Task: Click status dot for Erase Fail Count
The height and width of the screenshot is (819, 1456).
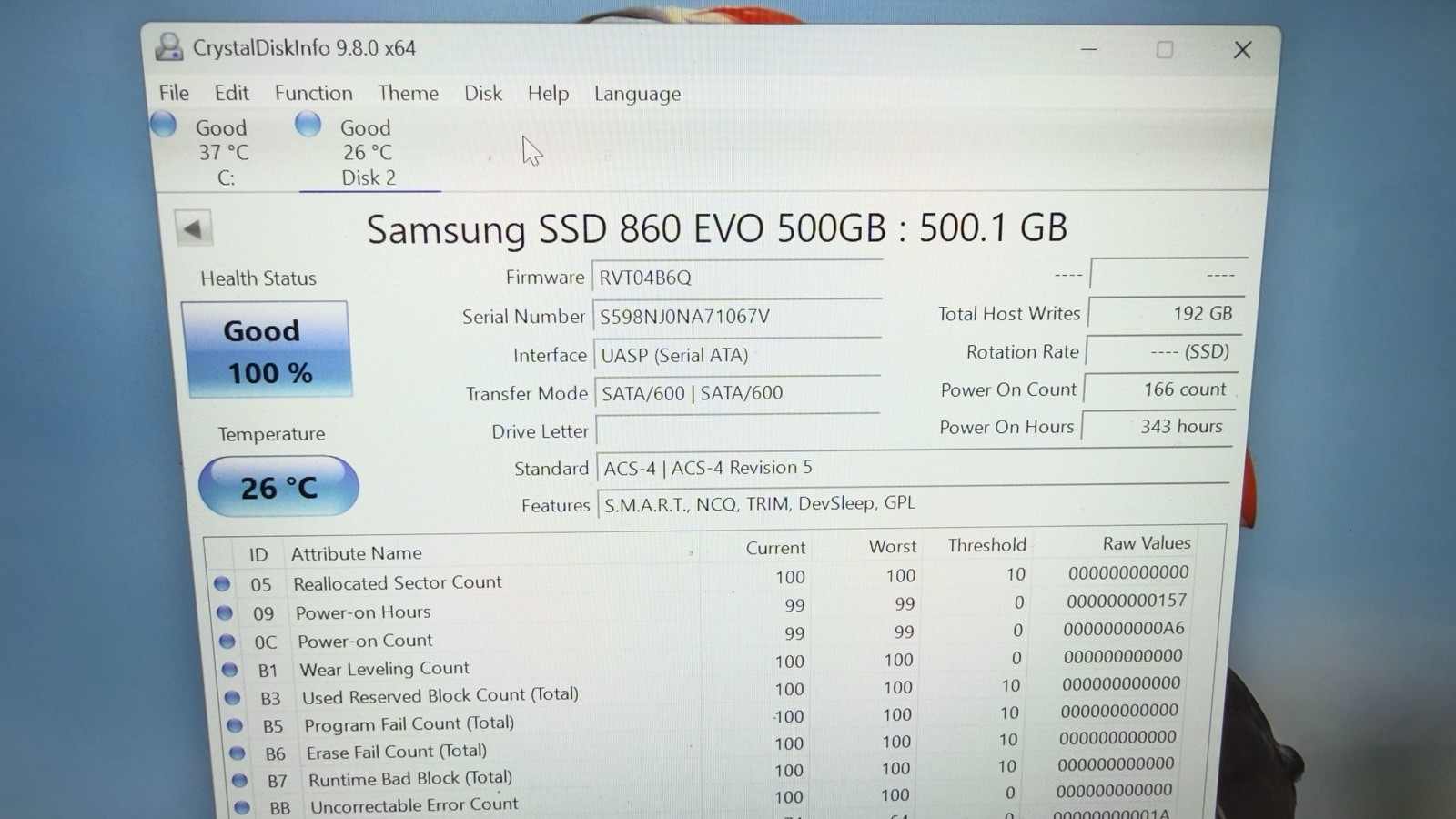Action: 238,753
